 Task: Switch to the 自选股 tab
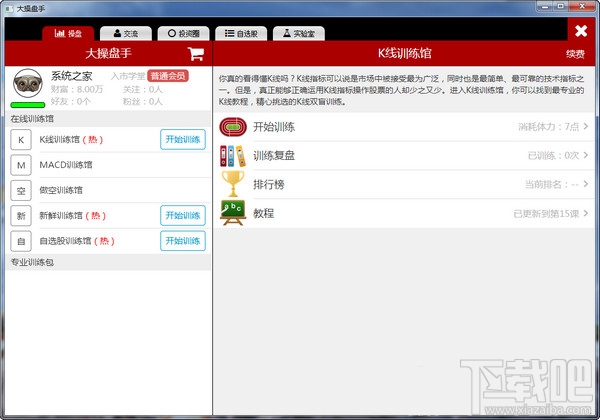point(241,33)
